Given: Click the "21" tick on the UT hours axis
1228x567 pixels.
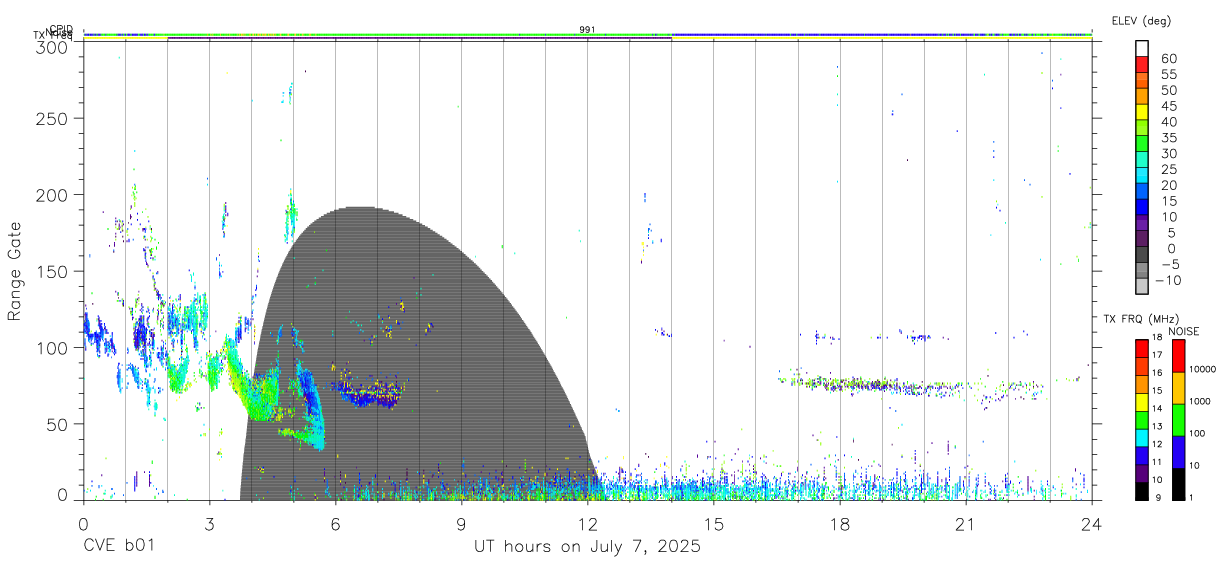Looking at the screenshot, I should (x=966, y=524).
